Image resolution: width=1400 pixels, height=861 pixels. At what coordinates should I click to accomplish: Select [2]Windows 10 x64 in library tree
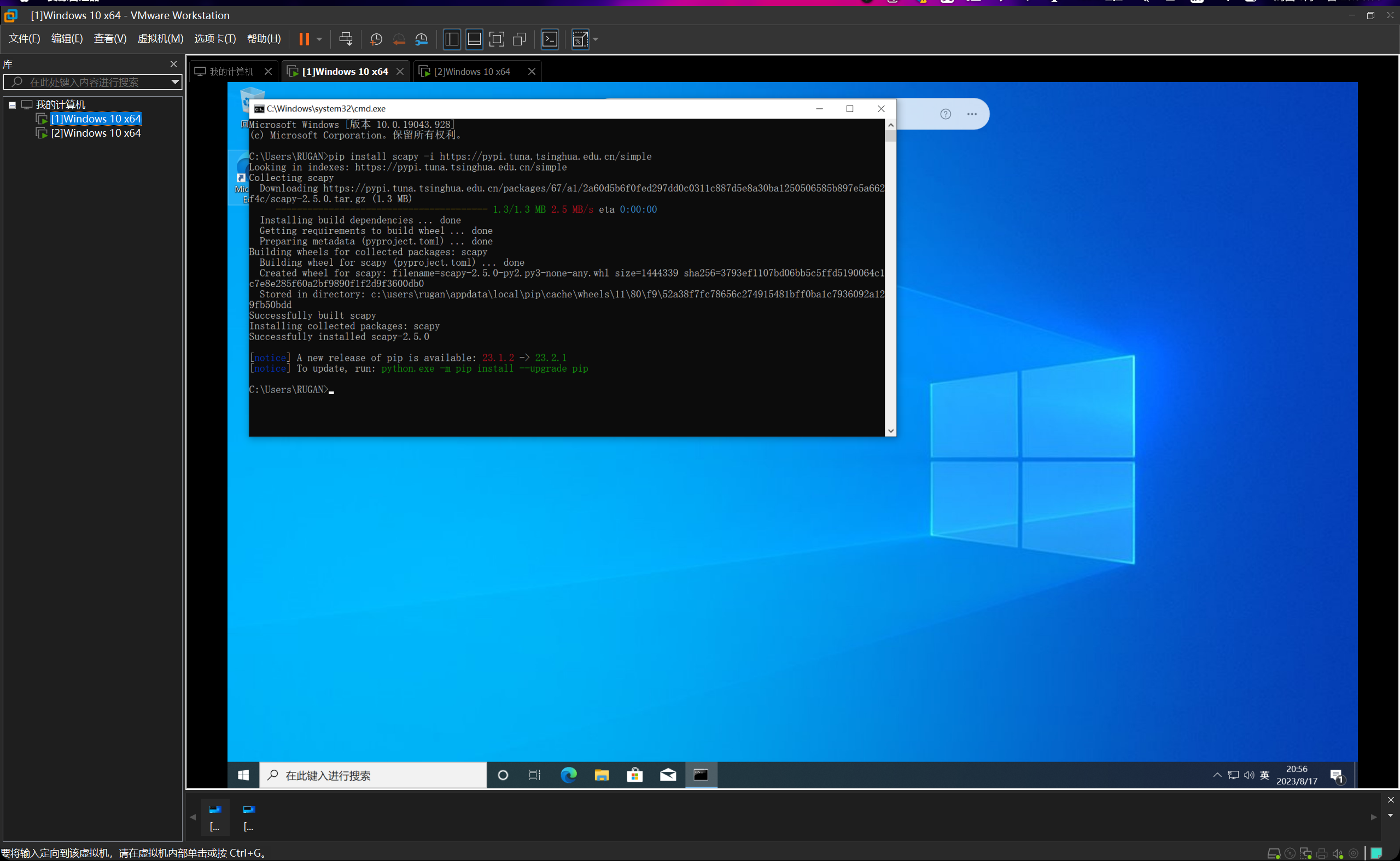(x=96, y=133)
